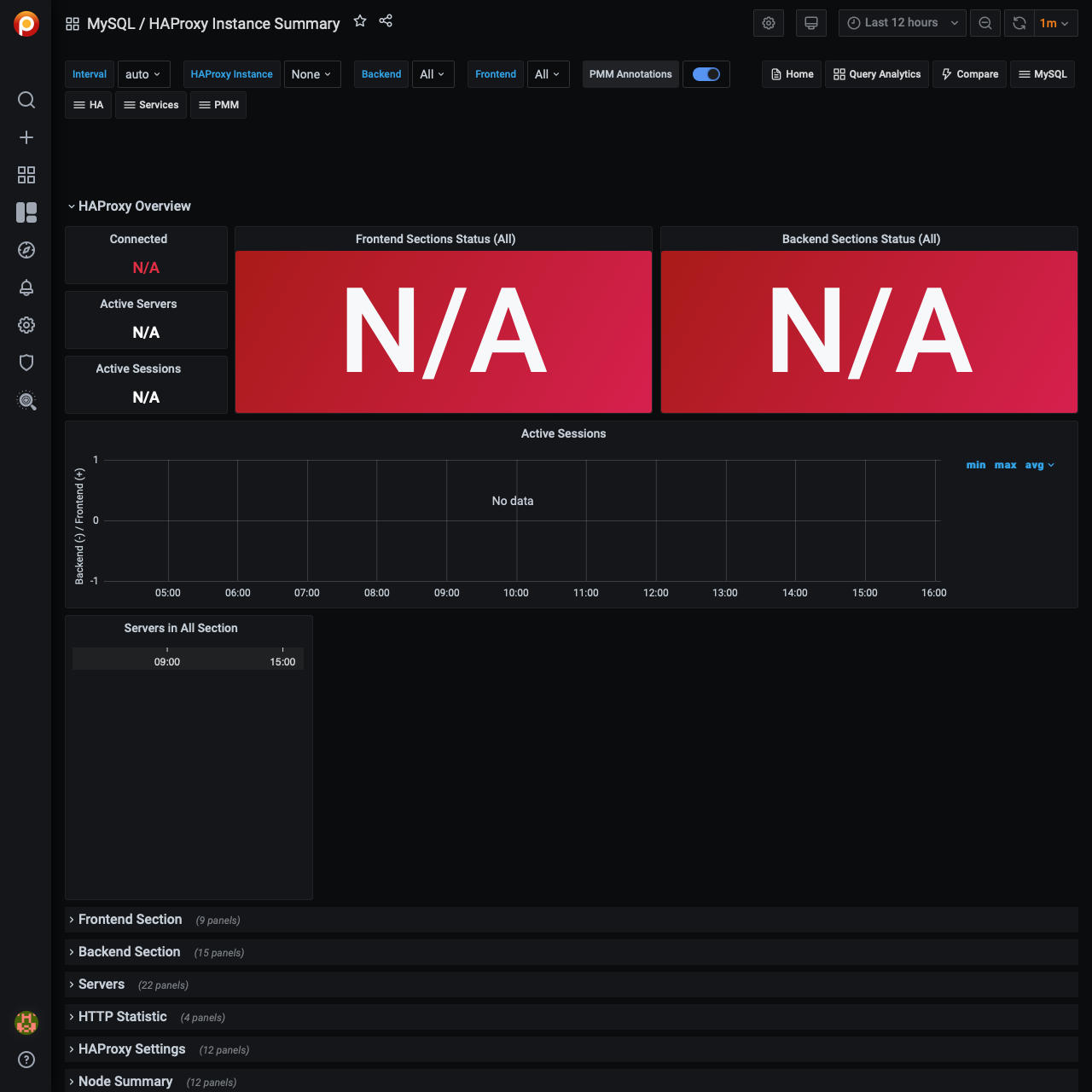The width and height of the screenshot is (1092, 1092).
Task: Collapse the HAProxy Overview row
Action: [x=134, y=206]
